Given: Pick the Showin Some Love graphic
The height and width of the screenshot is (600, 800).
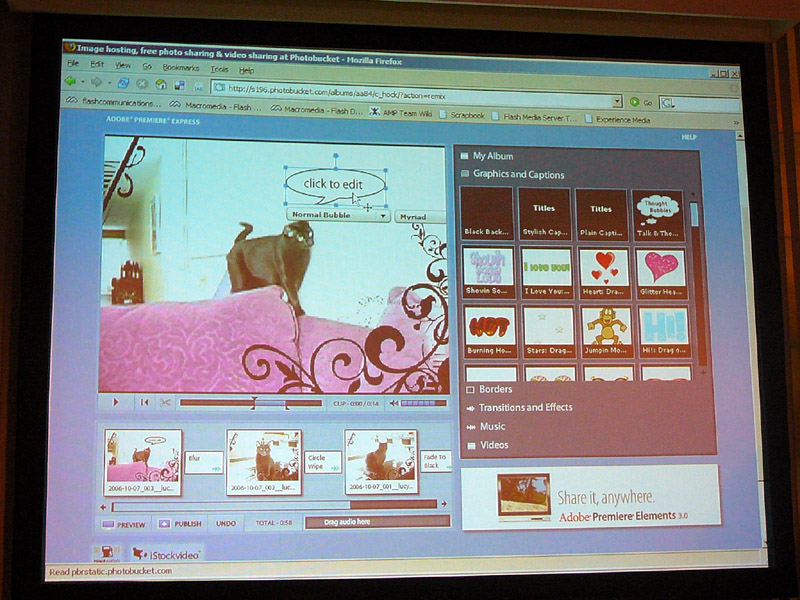Looking at the screenshot, I should pyautogui.click(x=489, y=272).
